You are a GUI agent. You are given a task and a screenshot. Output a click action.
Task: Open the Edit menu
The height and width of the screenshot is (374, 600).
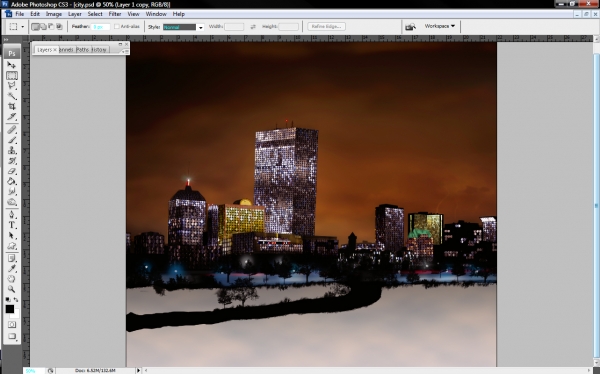(35, 14)
